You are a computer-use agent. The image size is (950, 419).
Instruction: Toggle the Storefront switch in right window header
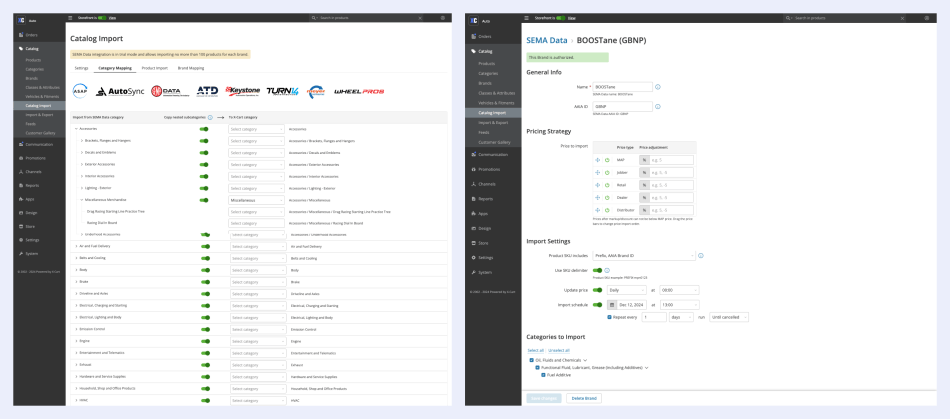[x=560, y=18]
